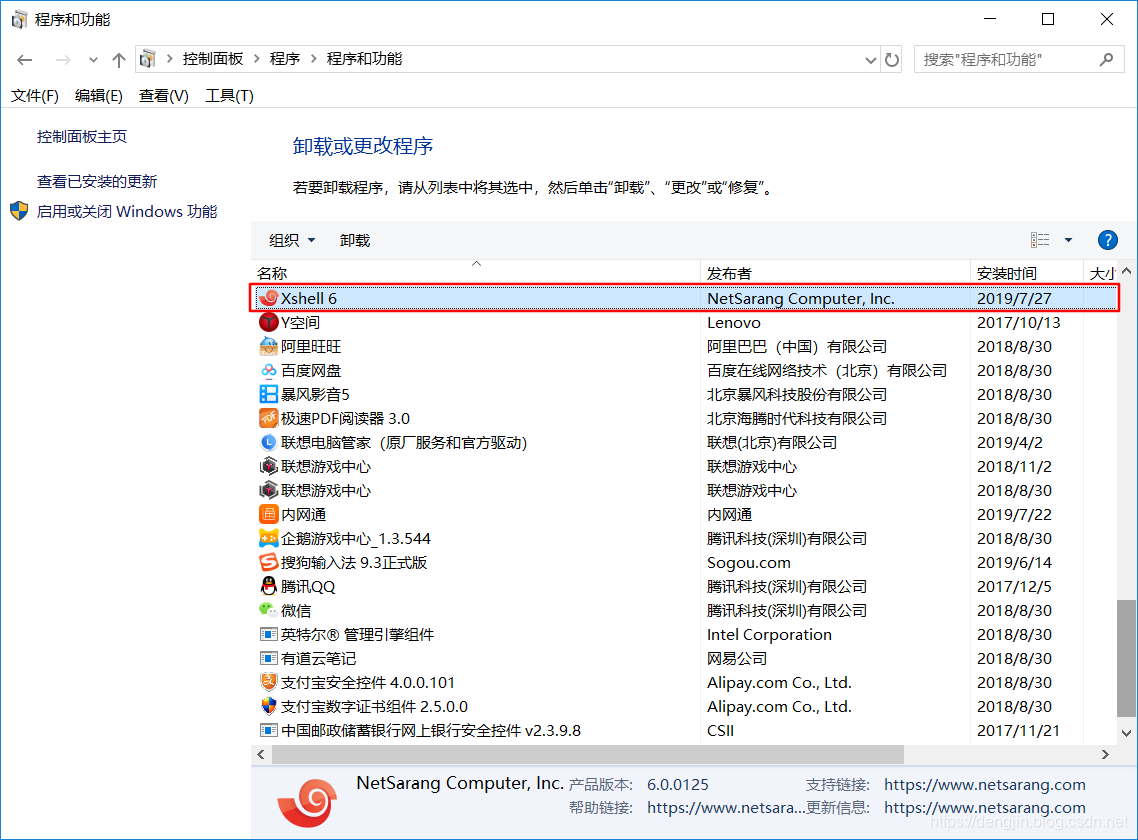Select publisher cell CSII
1138x840 pixels.
click(x=721, y=730)
